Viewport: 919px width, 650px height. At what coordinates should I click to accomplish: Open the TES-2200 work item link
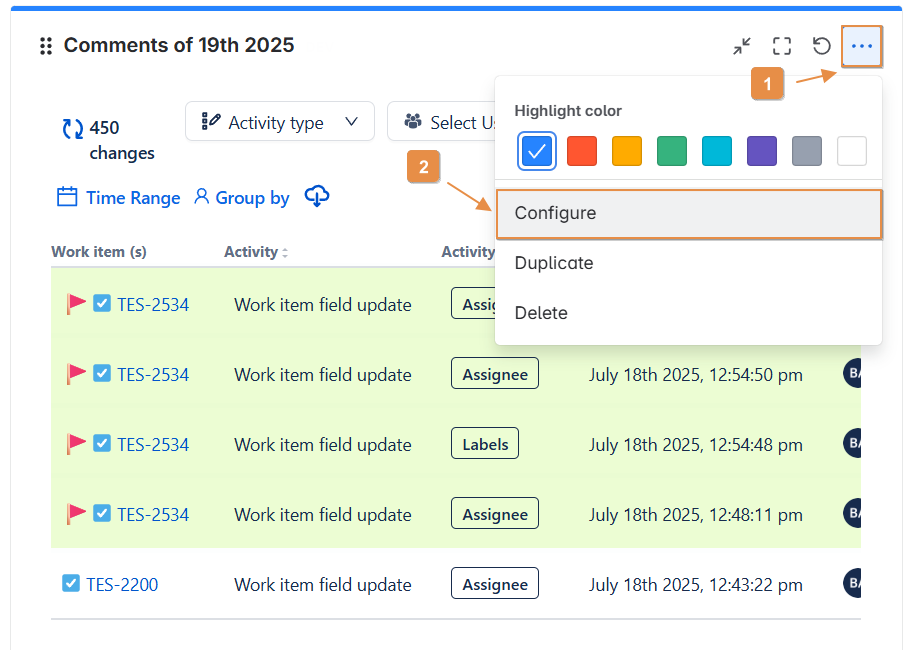coord(122,584)
